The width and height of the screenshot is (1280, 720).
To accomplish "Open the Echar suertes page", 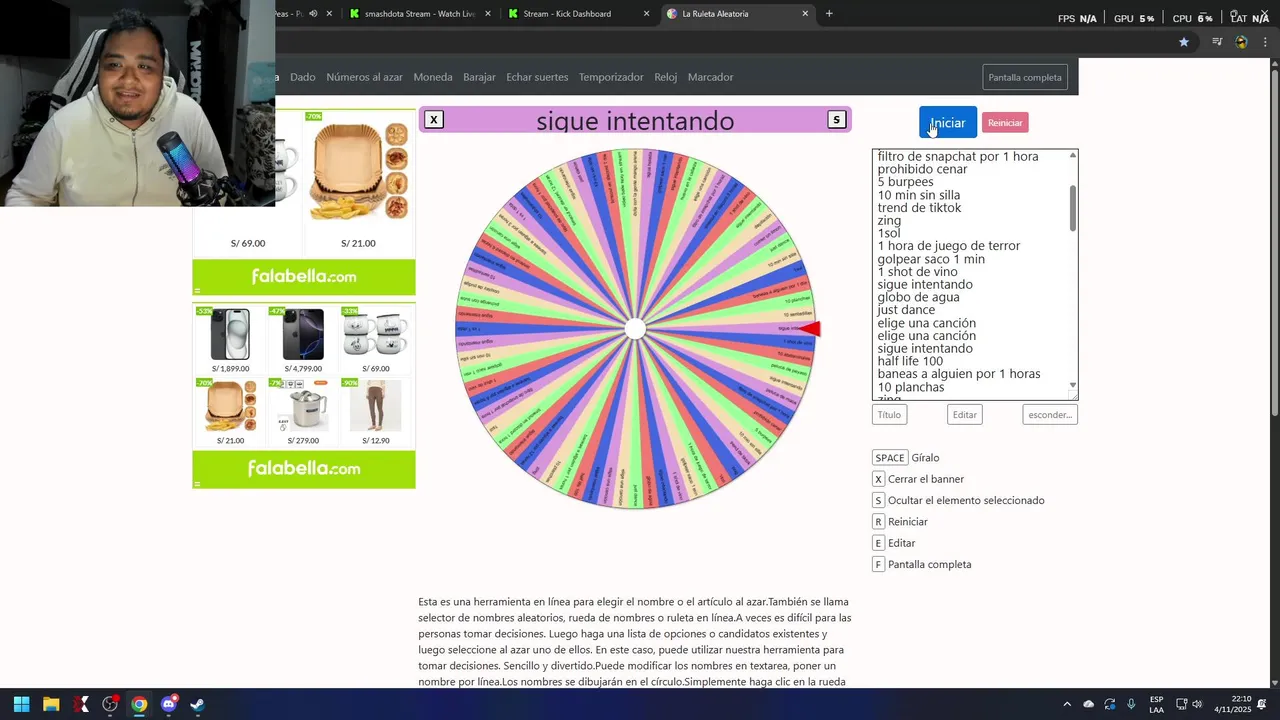I will pos(537,77).
